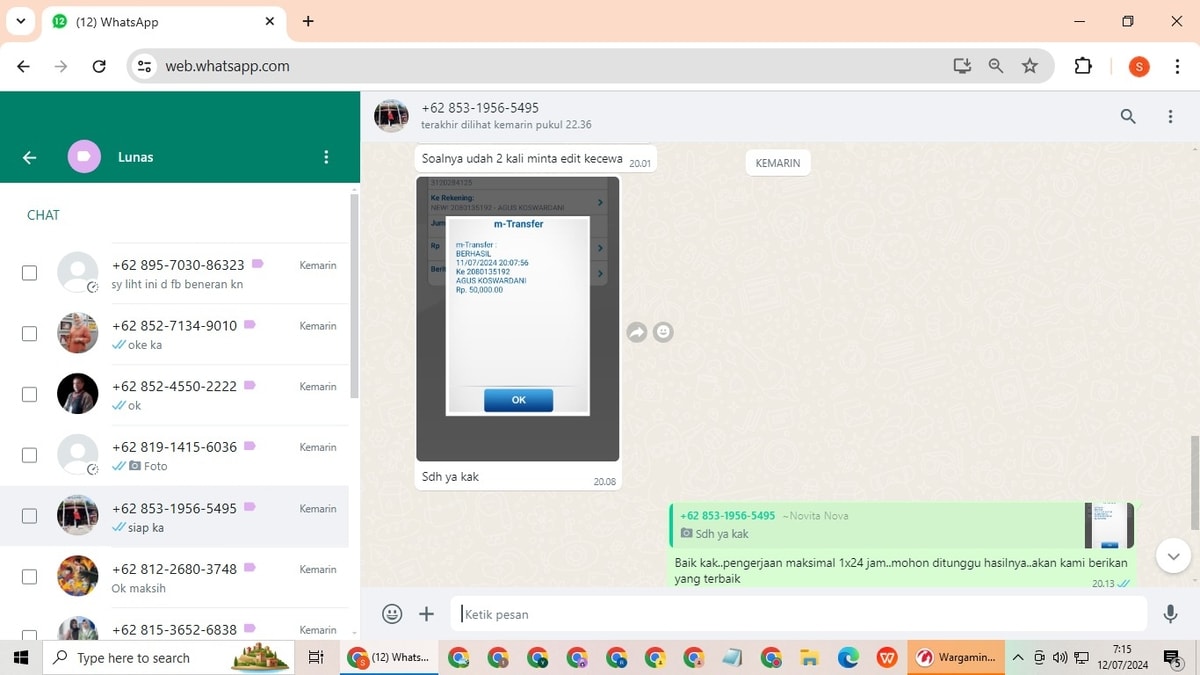
Task: Open the chat row saying 'oke ka'
Action: click(174, 334)
